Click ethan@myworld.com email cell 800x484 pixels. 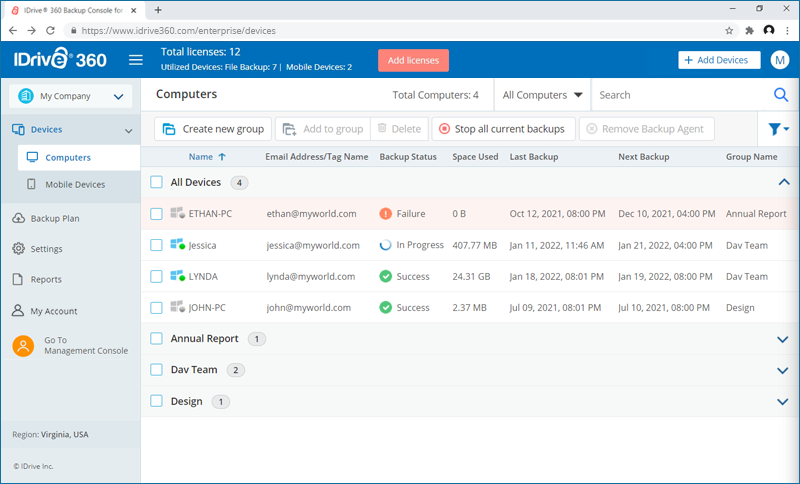311,214
